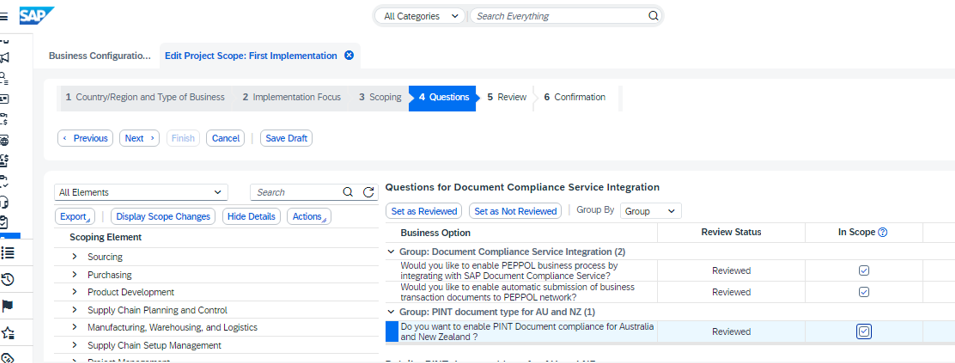
Task: Toggle In Scope checkbox for PINT Australia question
Action: (x=864, y=332)
